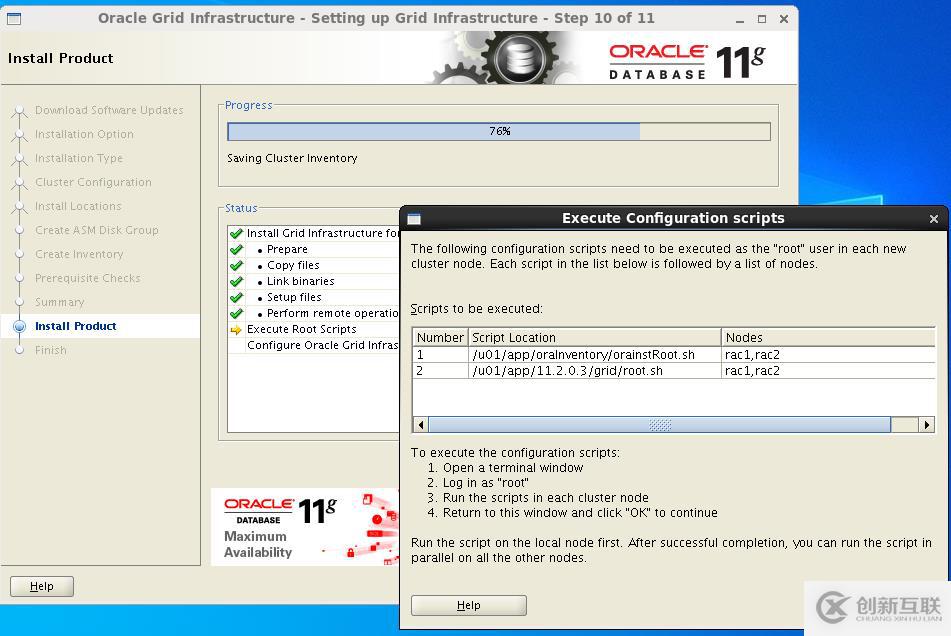Click green checkmark next to Copy files
Screen dimensions: 951x636
tap(236, 265)
